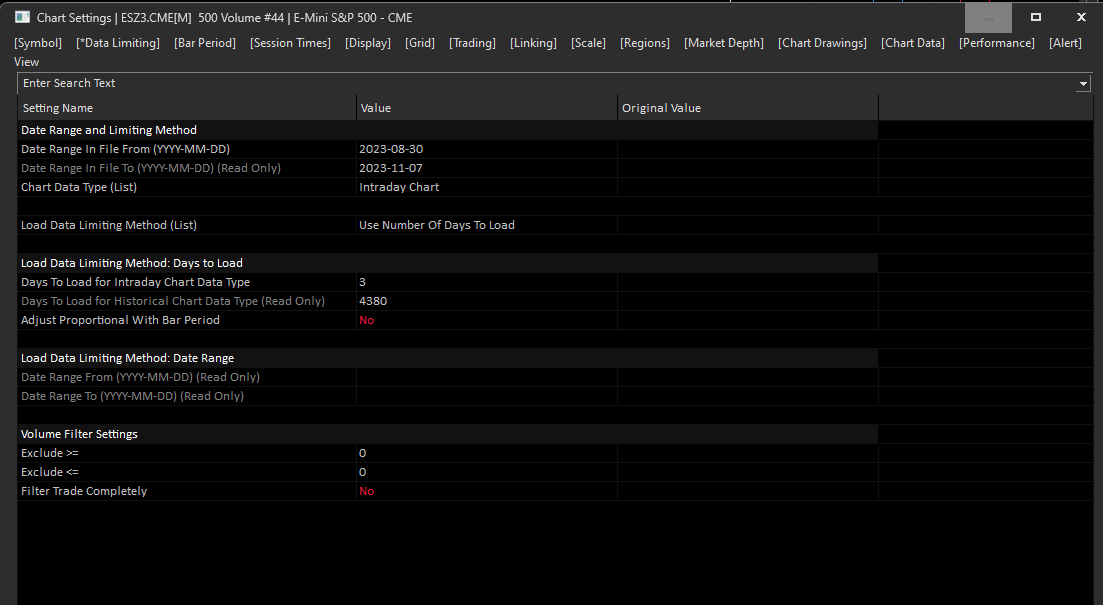Open the Chart Drawings tab

822,43
